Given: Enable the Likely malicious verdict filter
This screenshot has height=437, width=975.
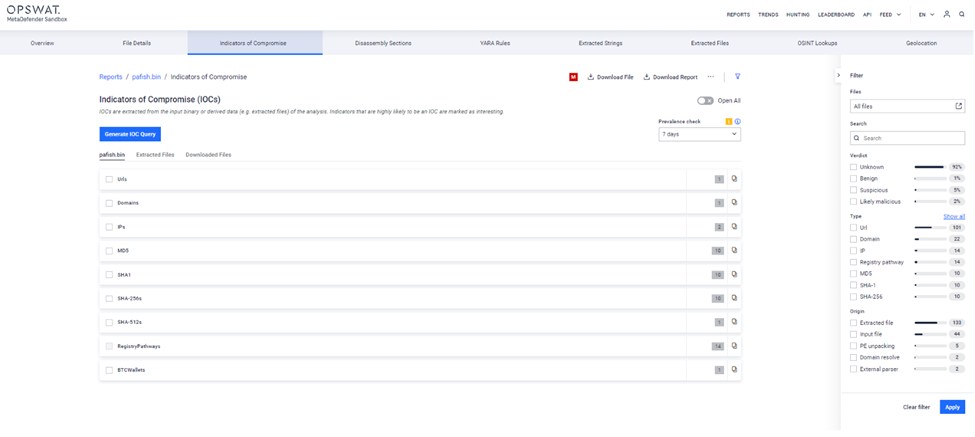Looking at the screenshot, I should [x=853, y=202].
